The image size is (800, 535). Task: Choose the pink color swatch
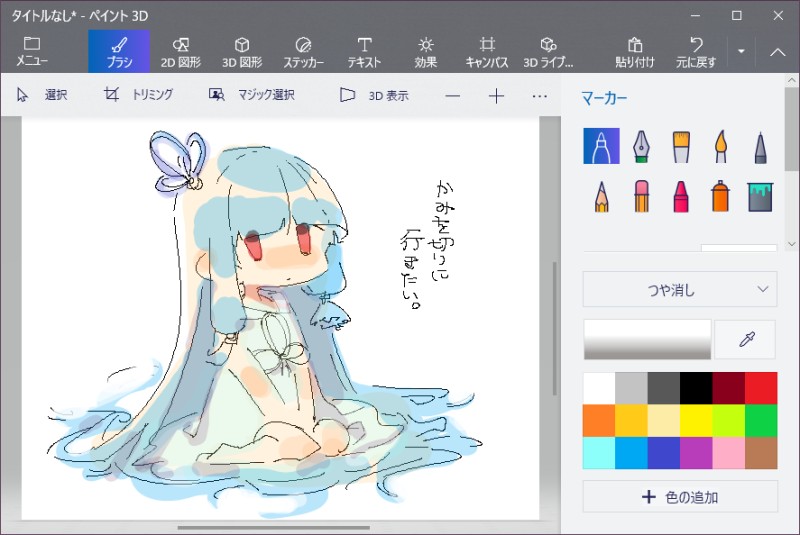tap(729, 453)
